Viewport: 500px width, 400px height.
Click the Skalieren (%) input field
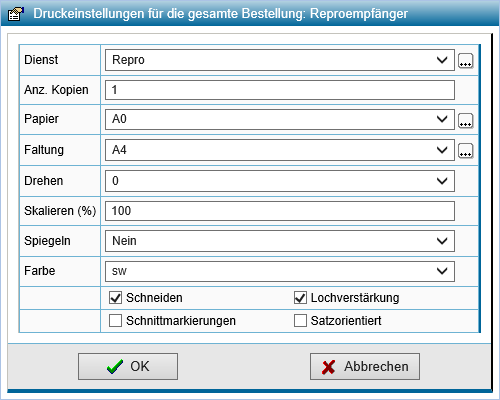[280, 211]
